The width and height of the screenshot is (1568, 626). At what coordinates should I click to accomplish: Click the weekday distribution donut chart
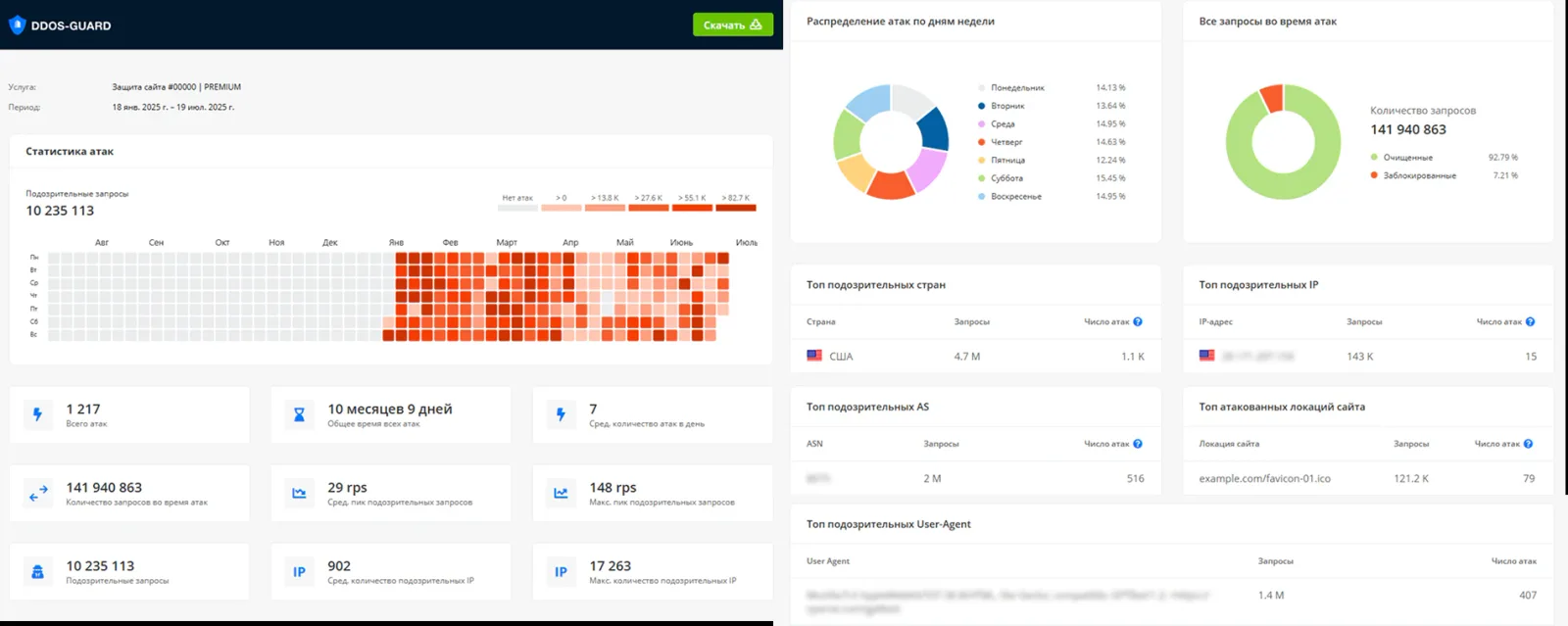(891, 142)
